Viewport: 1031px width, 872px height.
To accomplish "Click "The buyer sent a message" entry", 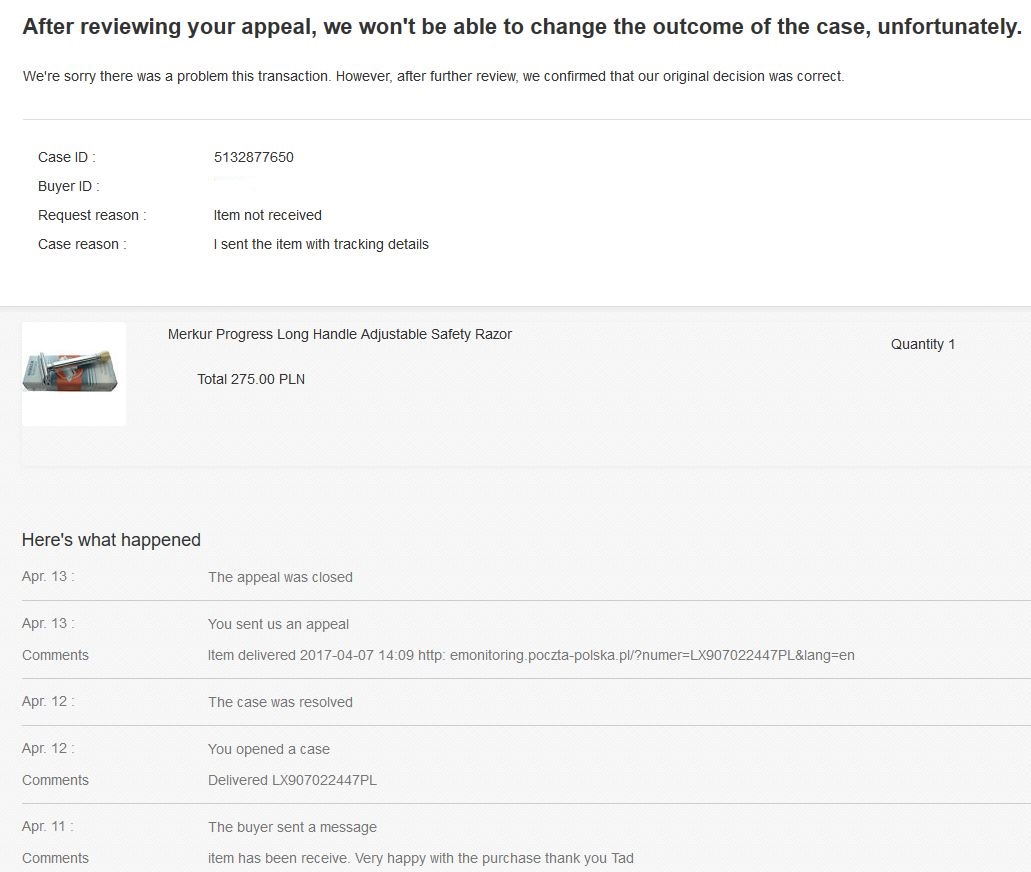I will coord(293,827).
